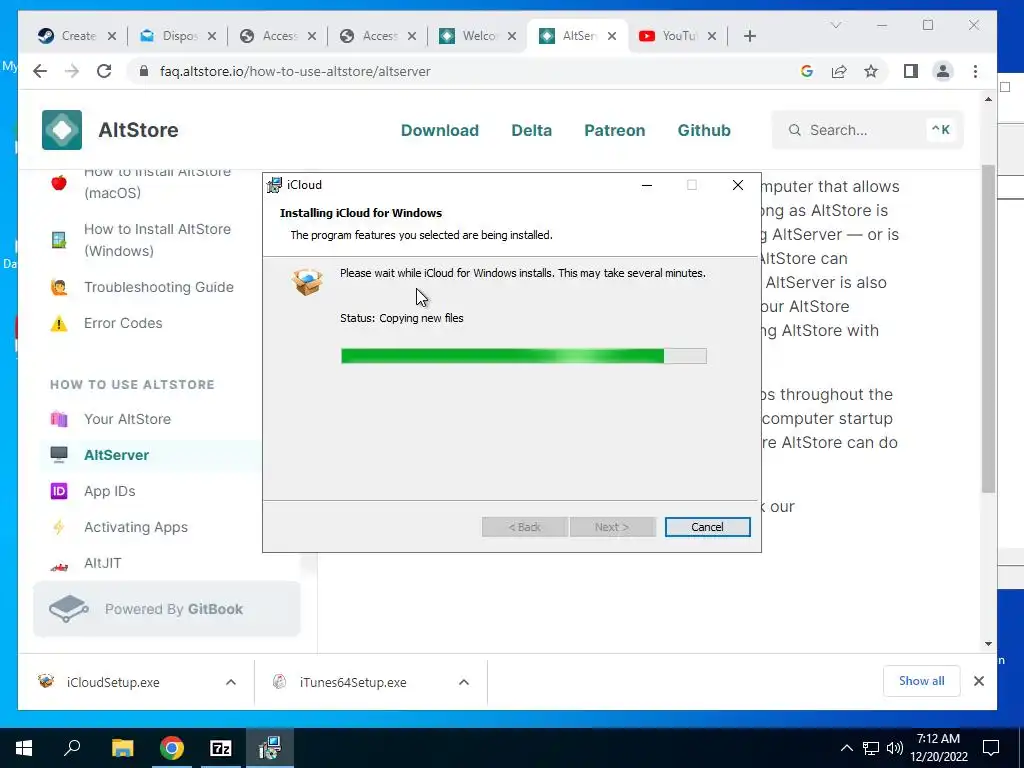Click the Google icon in address bar
The height and width of the screenshot is (768, 1024).
(x=807, y=71)
